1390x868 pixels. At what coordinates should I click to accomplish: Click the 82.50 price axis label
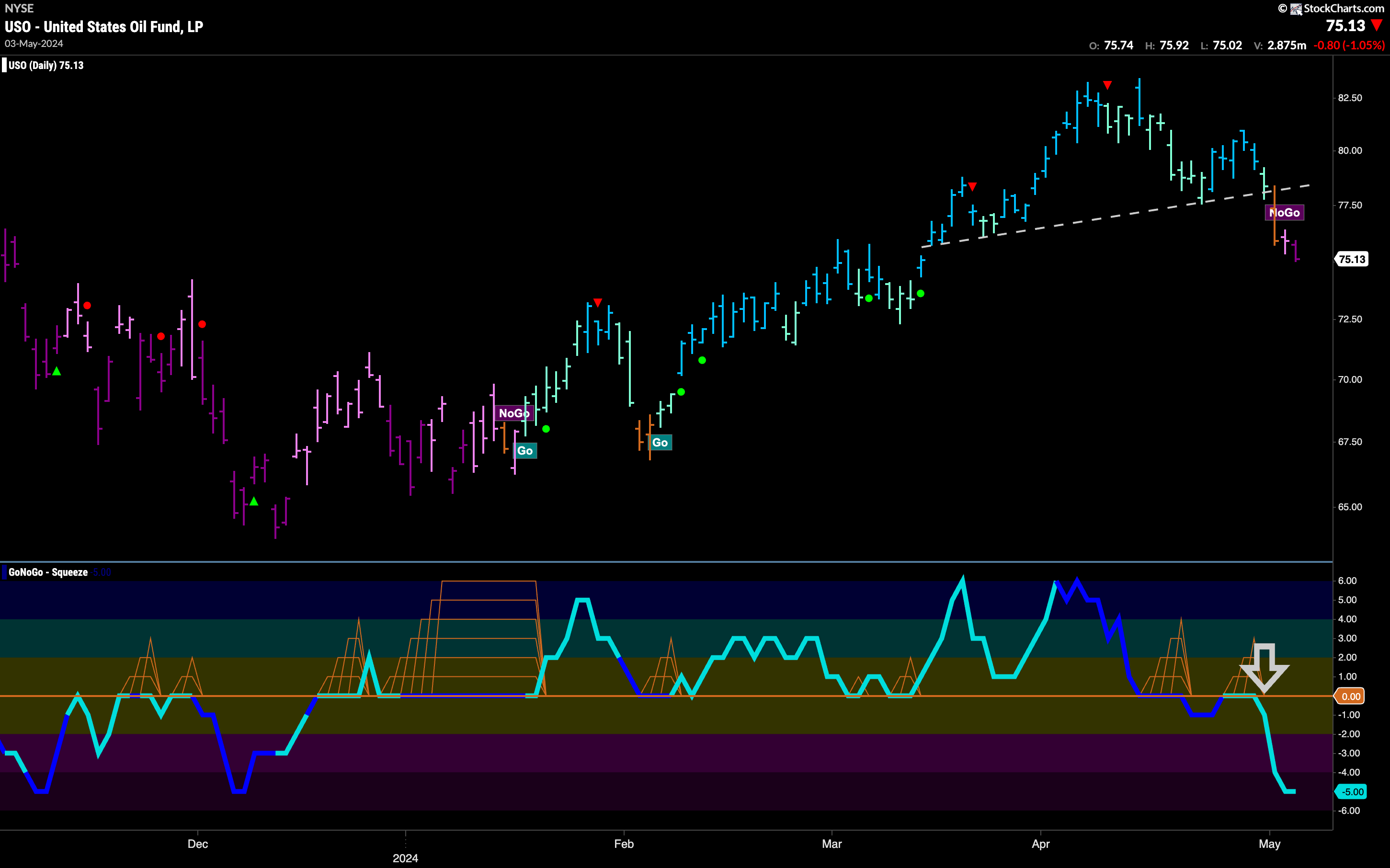pyautogui.click(x=1350, y=98)
